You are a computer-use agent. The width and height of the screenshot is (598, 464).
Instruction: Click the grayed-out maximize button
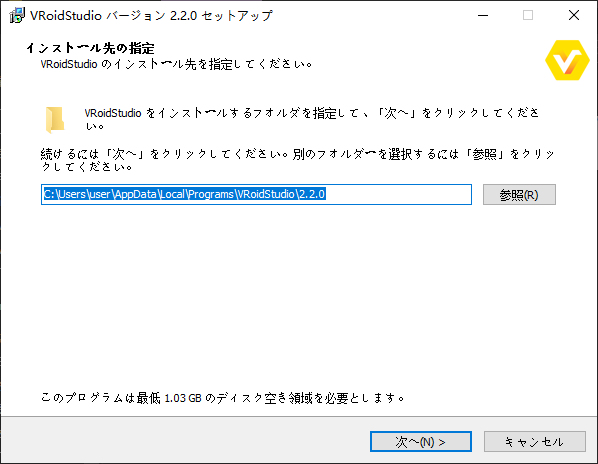pyautogui.click(x=528, y=16)
